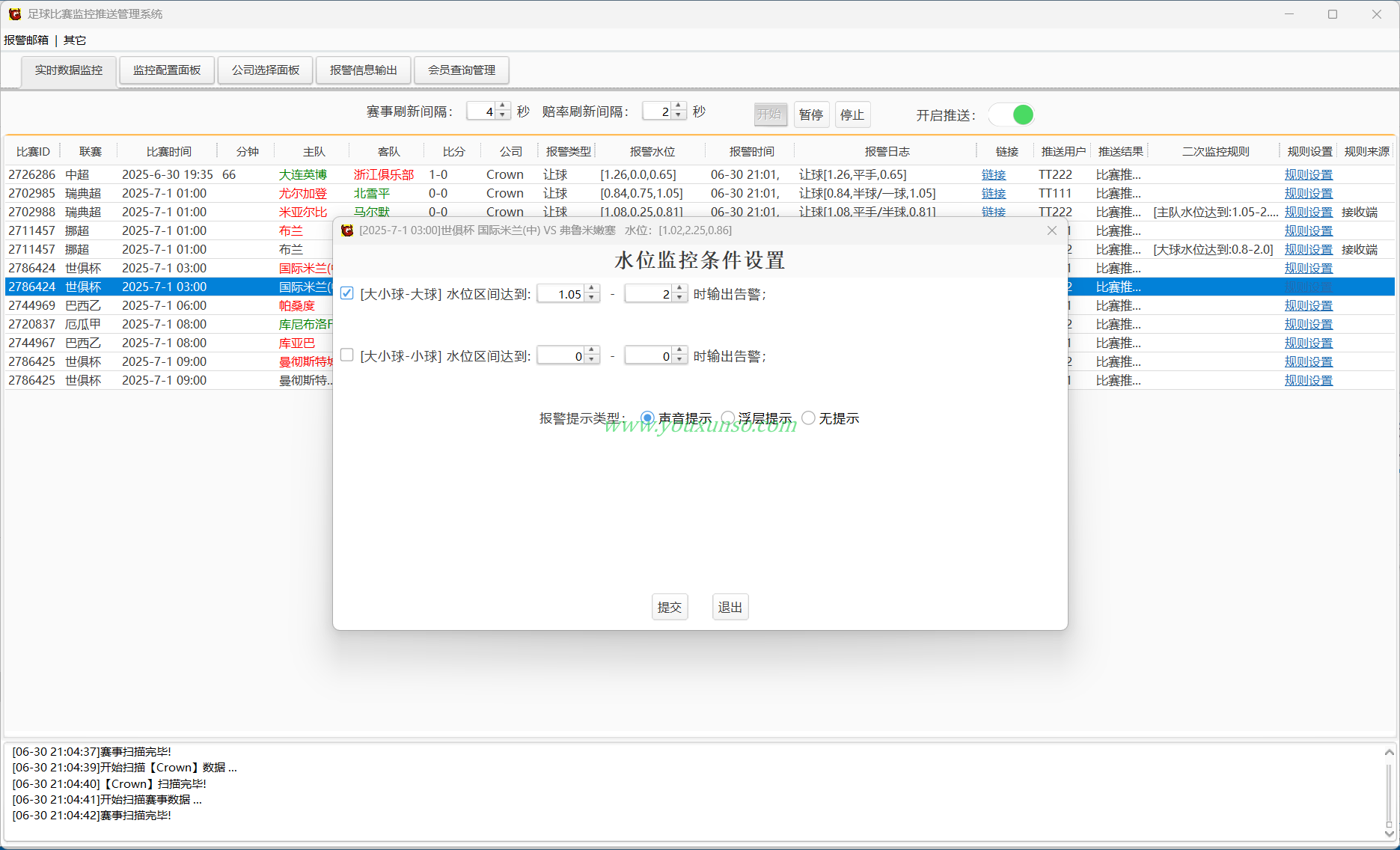Switch to 监控配置面板 tab
Screen dimensions: 1400x850
167,70
